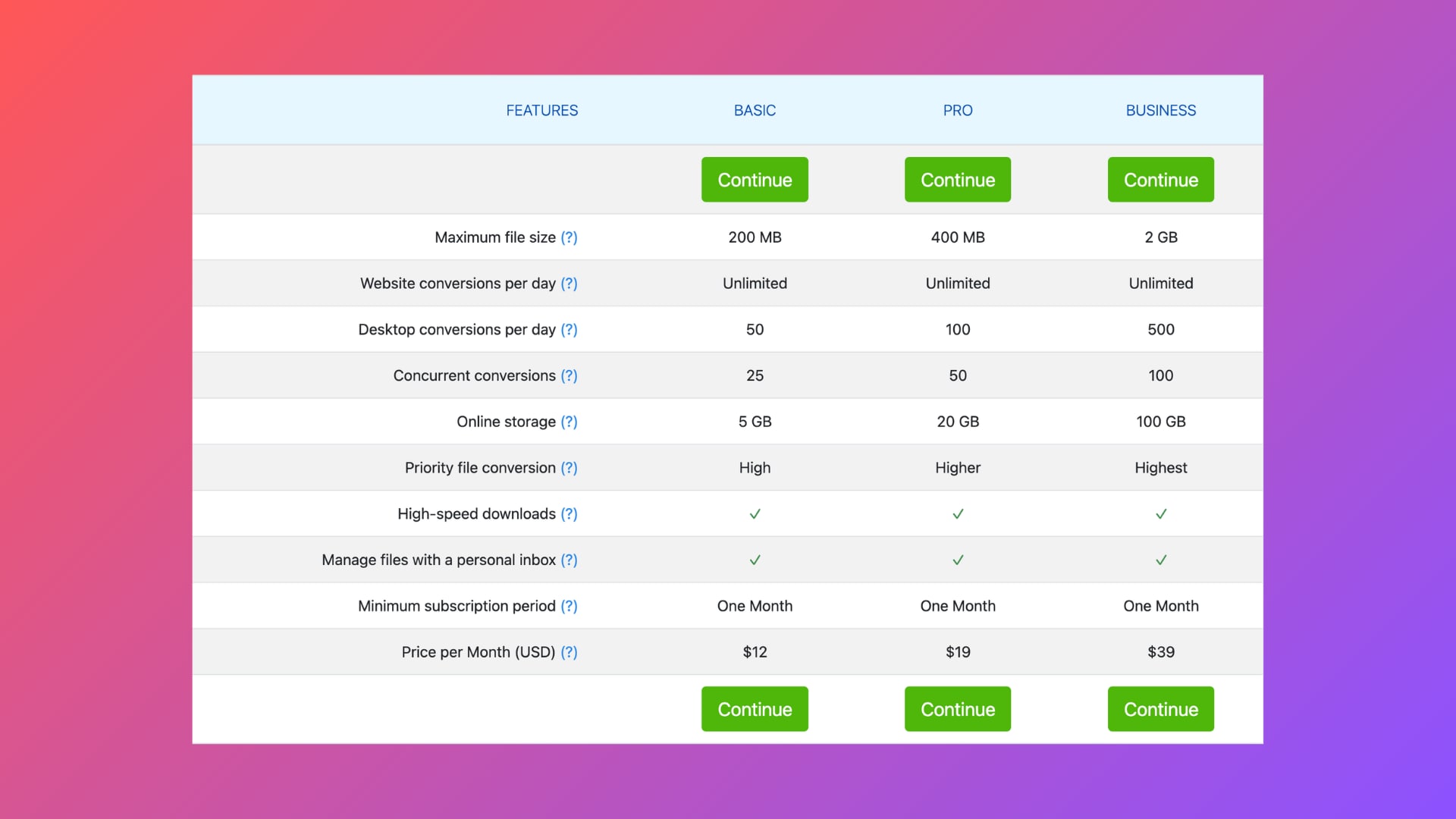Viewport: 1456px width, 819px height.
Task: Open help (?) for Priority file conversion
Action: pos(569,468)
